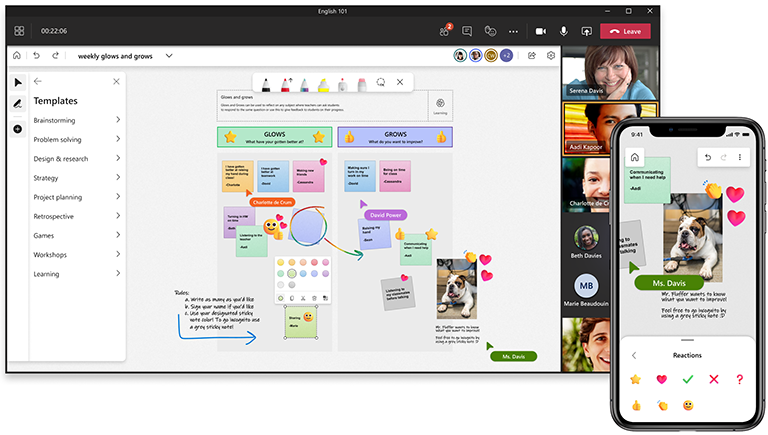The width and height of the screenshot is (768, 435).
Task: Open the meeting chat panel
Action: pos(467,31)
